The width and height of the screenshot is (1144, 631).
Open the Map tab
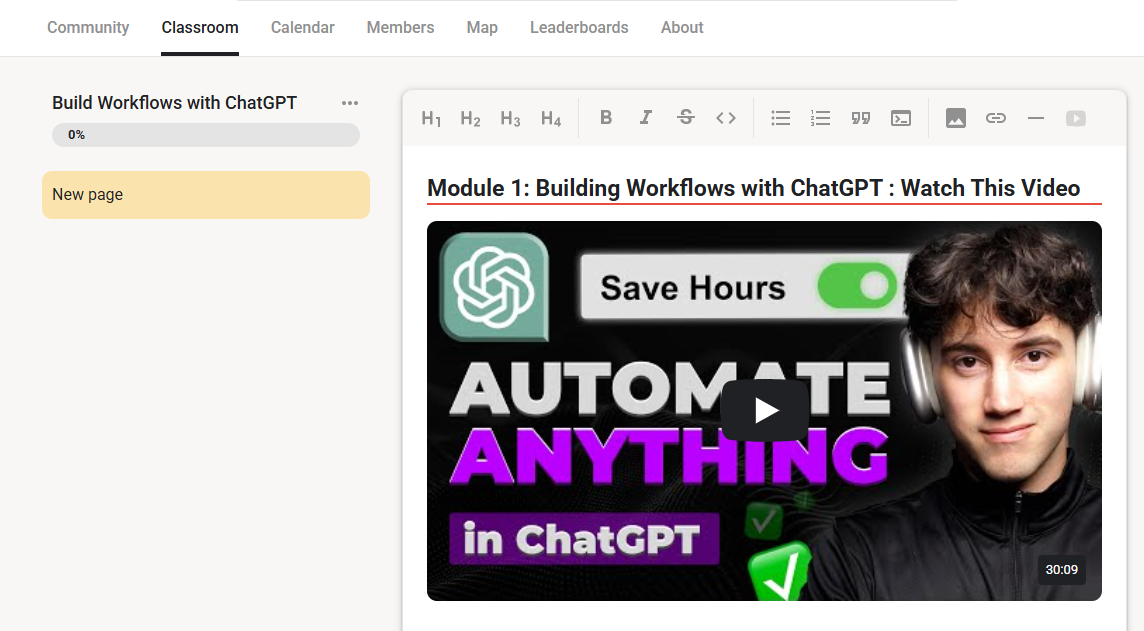click(x=482, y=28)
